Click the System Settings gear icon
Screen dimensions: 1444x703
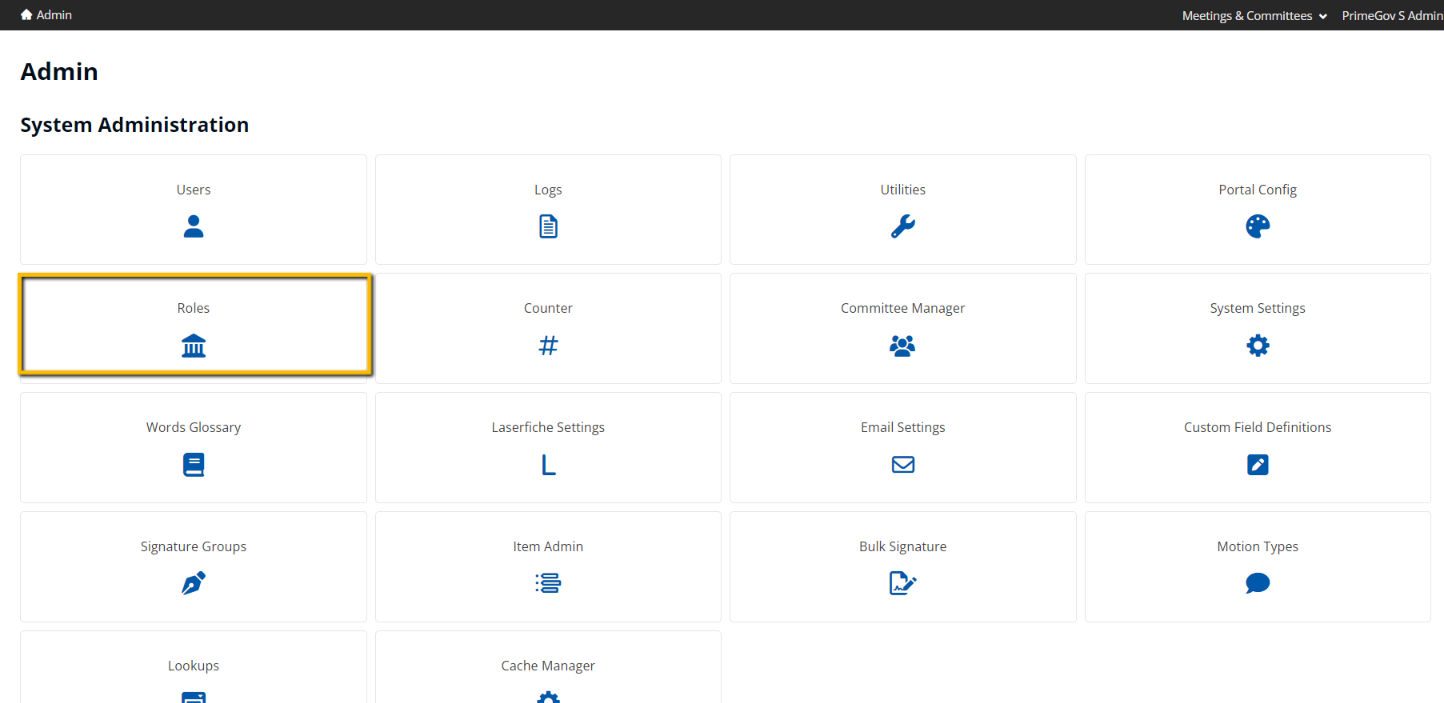(1258, 346)
